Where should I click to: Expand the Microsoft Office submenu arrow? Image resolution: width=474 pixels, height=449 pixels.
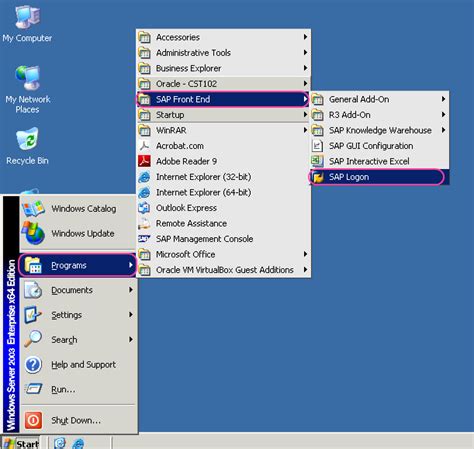pyautogui.click(x=305, y=254)
